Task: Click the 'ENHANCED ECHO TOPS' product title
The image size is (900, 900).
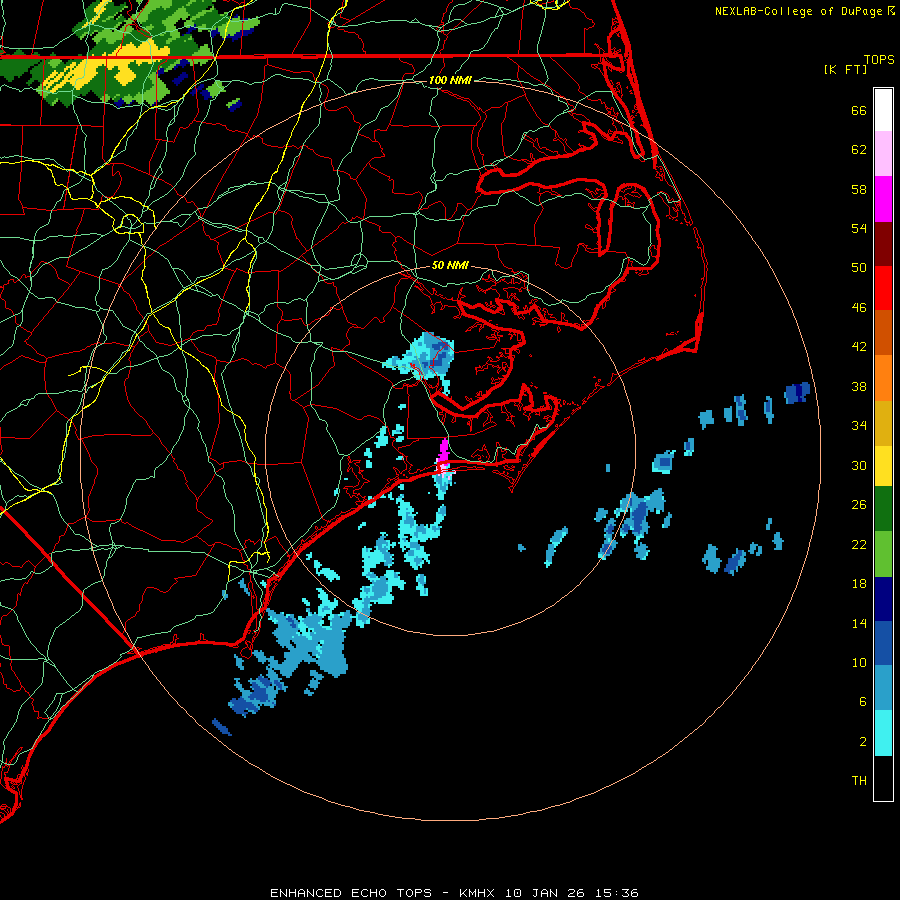Action: (x=351, y=893)
